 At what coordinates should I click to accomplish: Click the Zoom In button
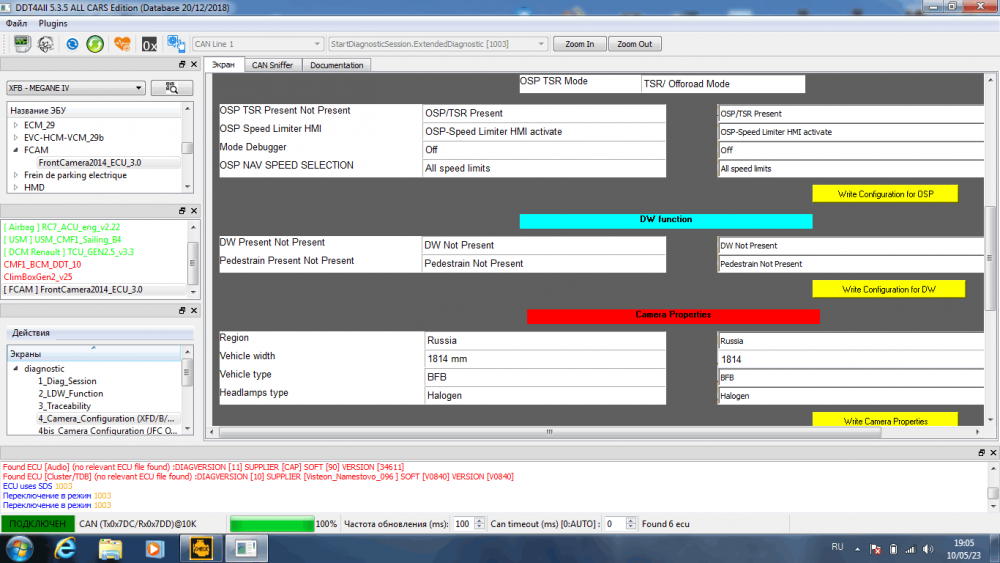[579, 44]
